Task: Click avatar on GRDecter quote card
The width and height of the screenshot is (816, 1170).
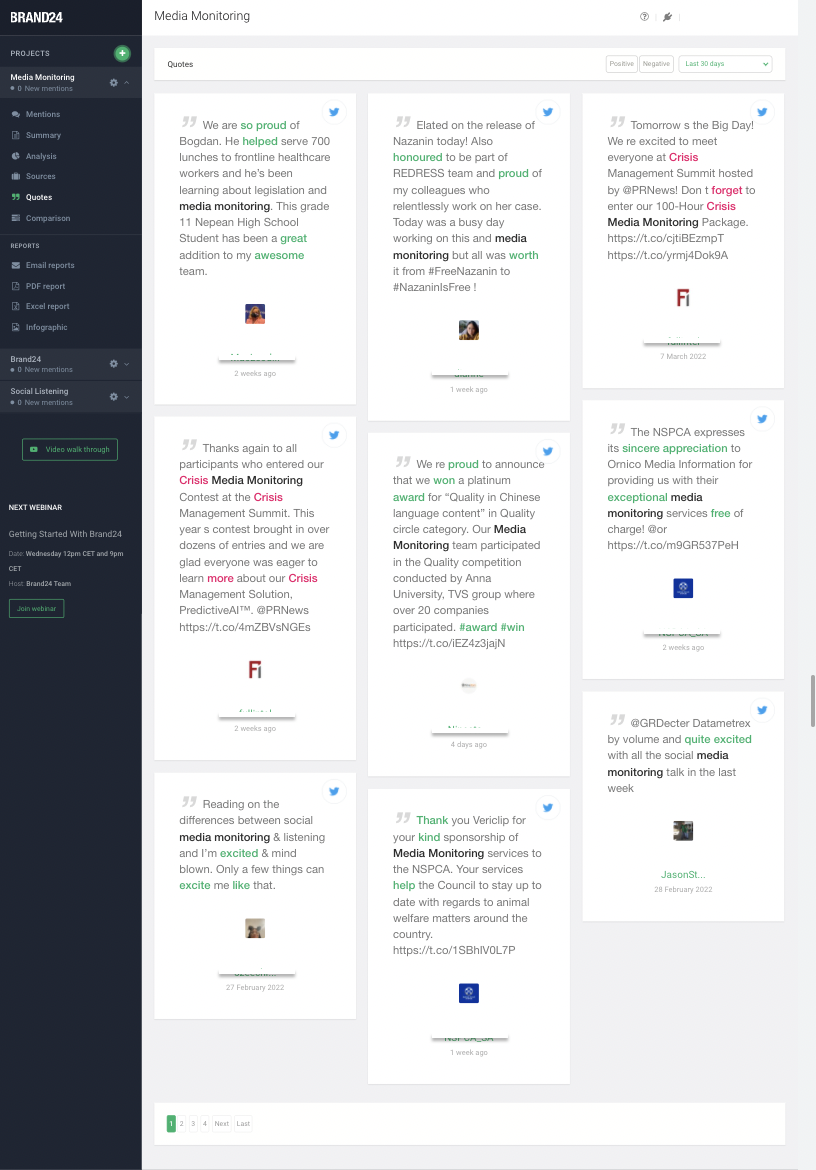Action: pyautogui.click(x=682, y=830)
